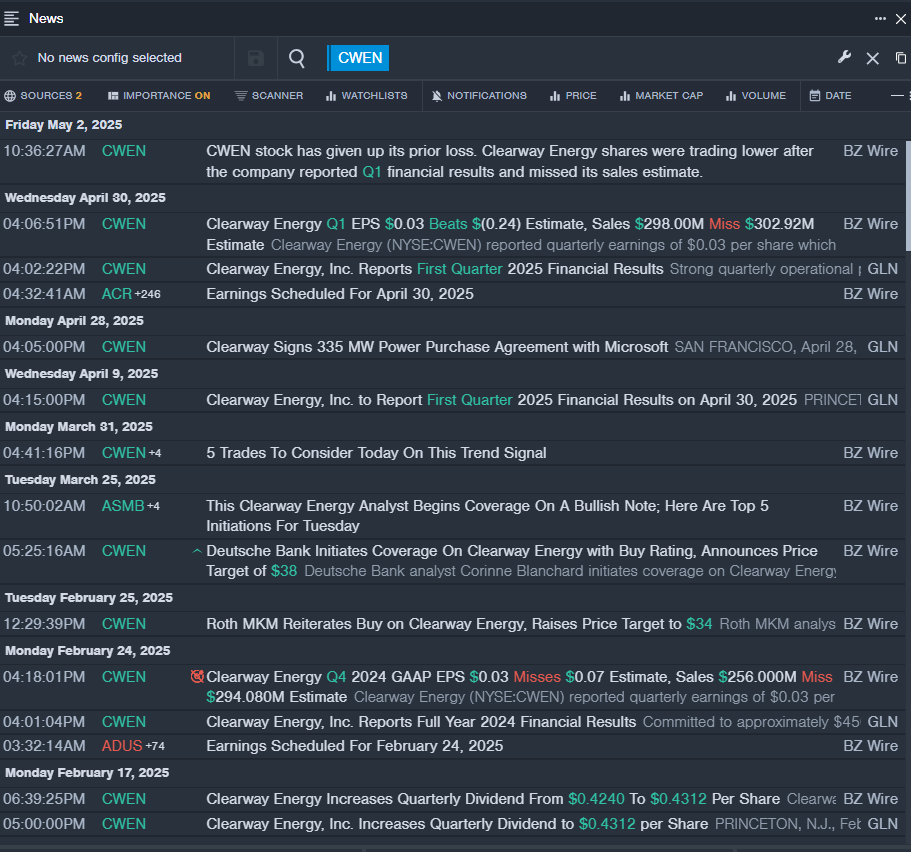Screen dimensions: 911x852
Task: Click the alarm icon on Q4 2024 GAAP EPS row
Action: (x=198, y=676)
